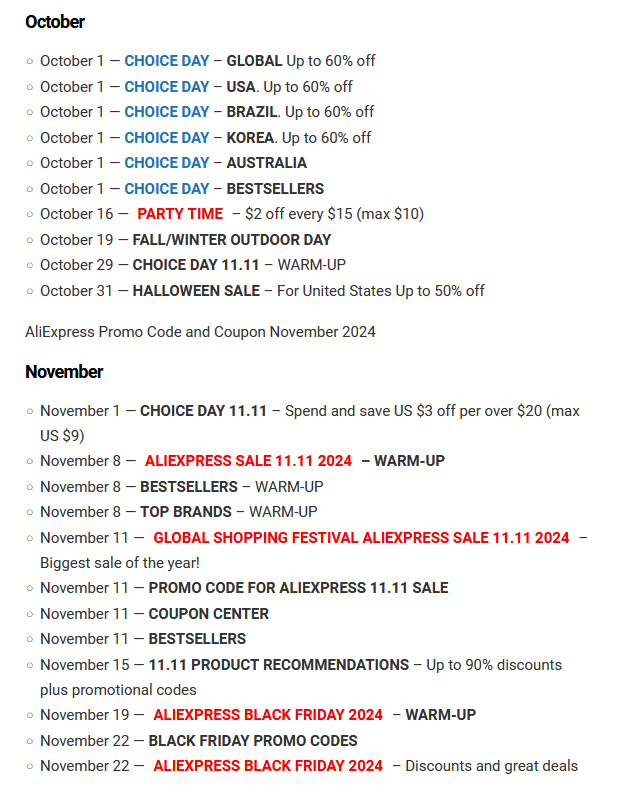Click ALIEXPRESS BLACK FRIDAY 2024 warm-up link
The width and height of the screenshot is (621, 785).
coord(268,715)
